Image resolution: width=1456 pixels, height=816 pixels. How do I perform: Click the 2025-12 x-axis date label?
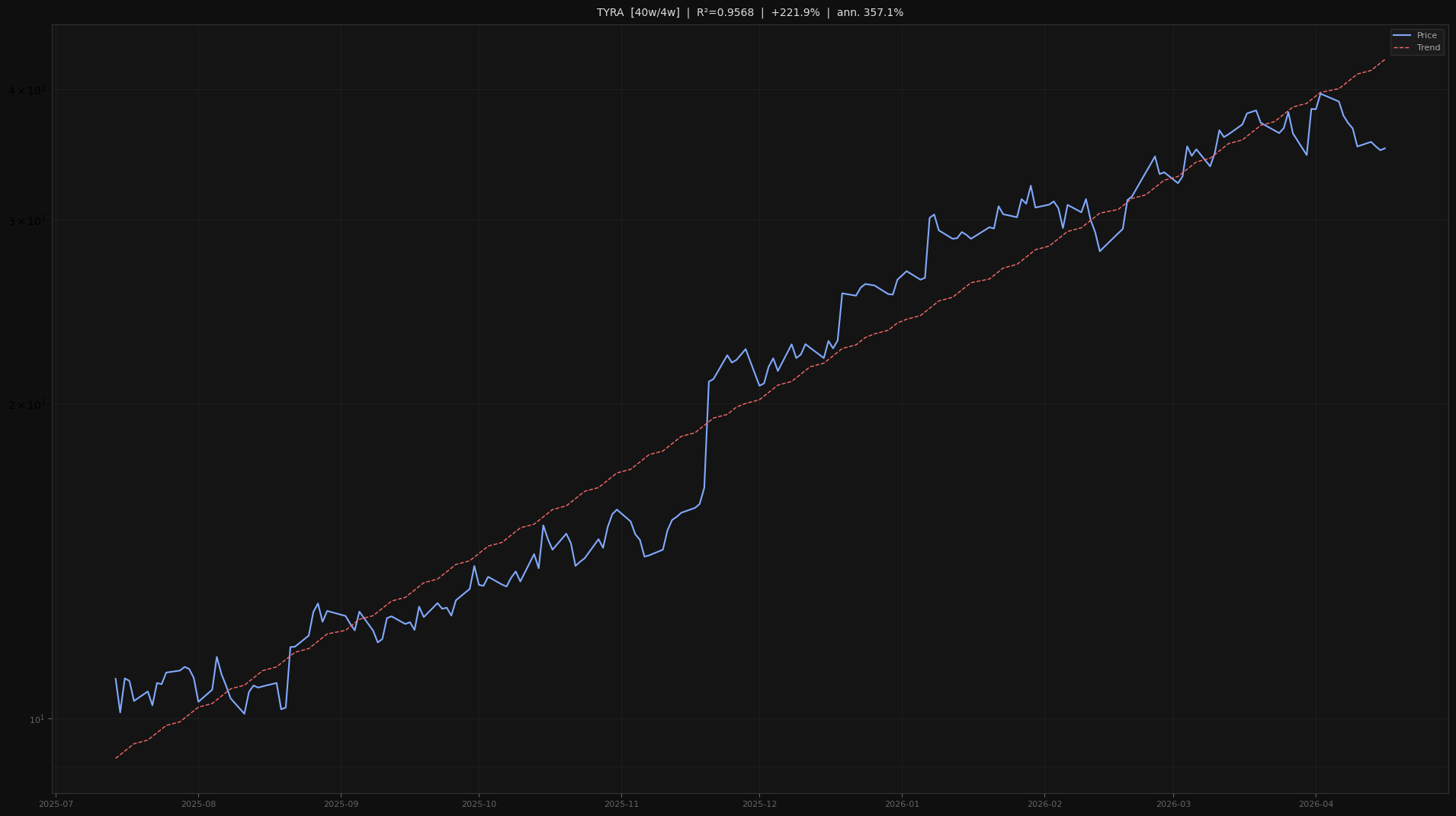tap(759, 805)
